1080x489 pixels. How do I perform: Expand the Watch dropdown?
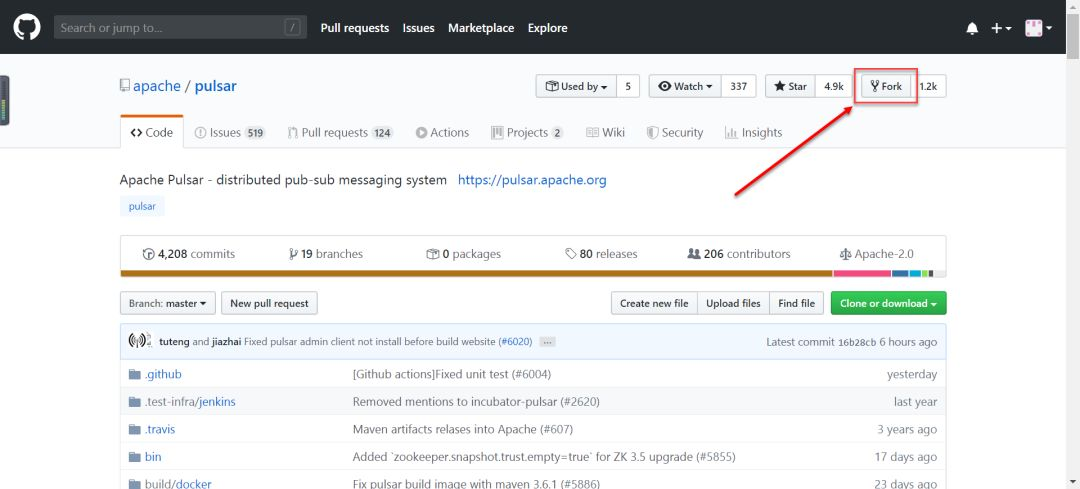click(x=685, y=86)
